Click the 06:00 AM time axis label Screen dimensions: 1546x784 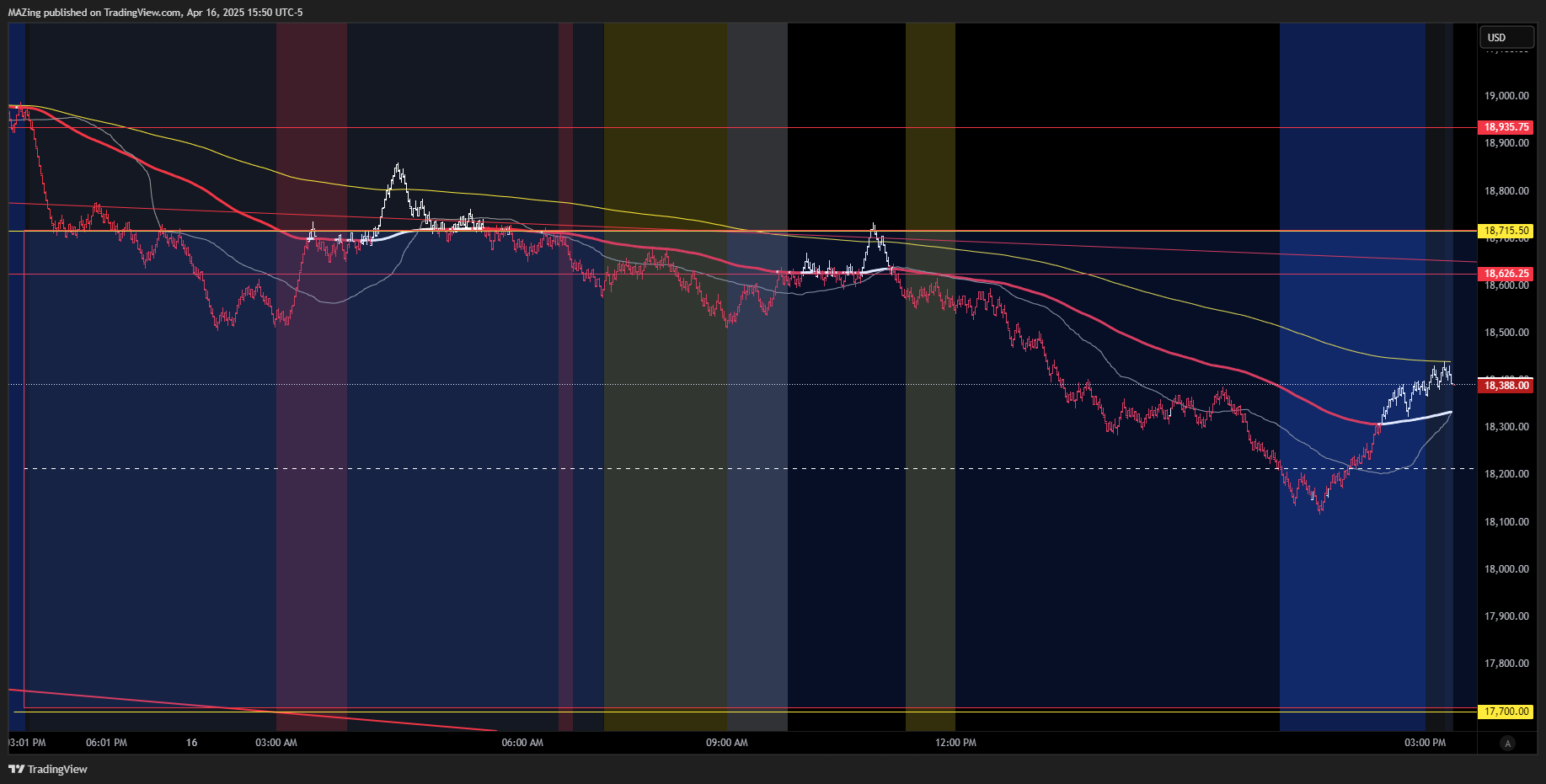(522, 743)
